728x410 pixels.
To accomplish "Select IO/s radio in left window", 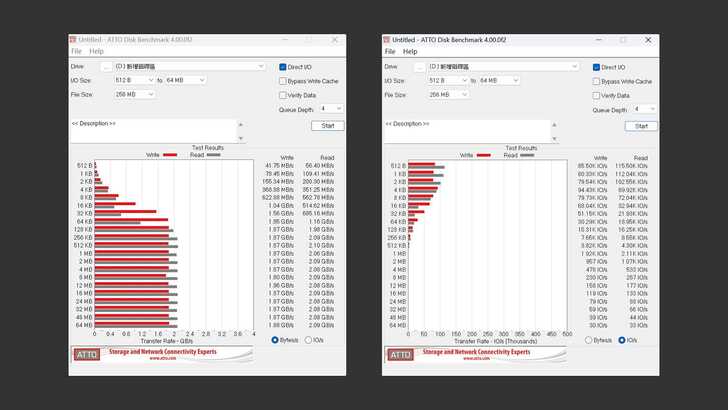I will point(308,340).
